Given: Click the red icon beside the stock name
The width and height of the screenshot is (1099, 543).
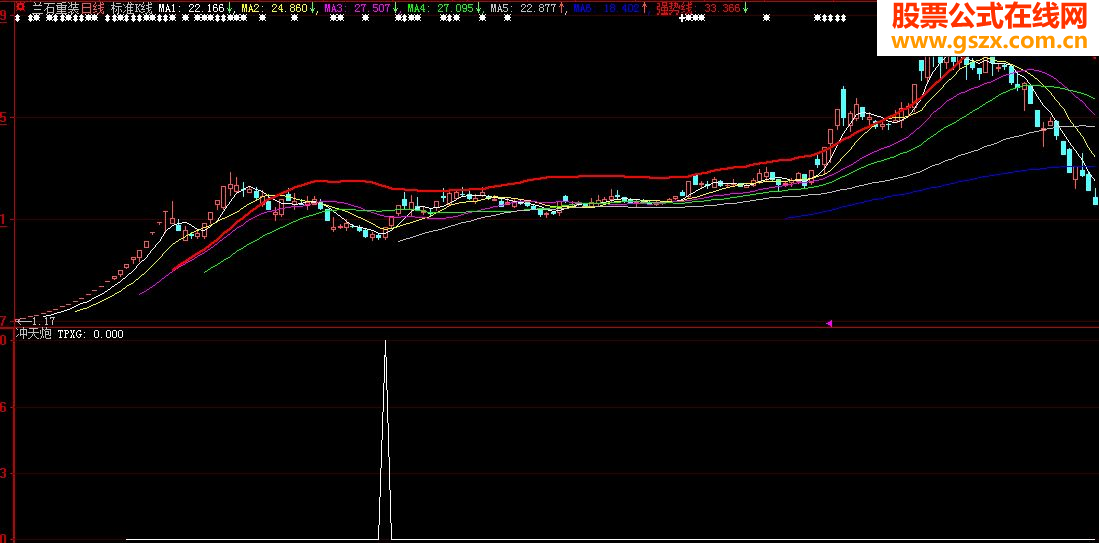Looking at the screenshot, I should tap(21, 7).
